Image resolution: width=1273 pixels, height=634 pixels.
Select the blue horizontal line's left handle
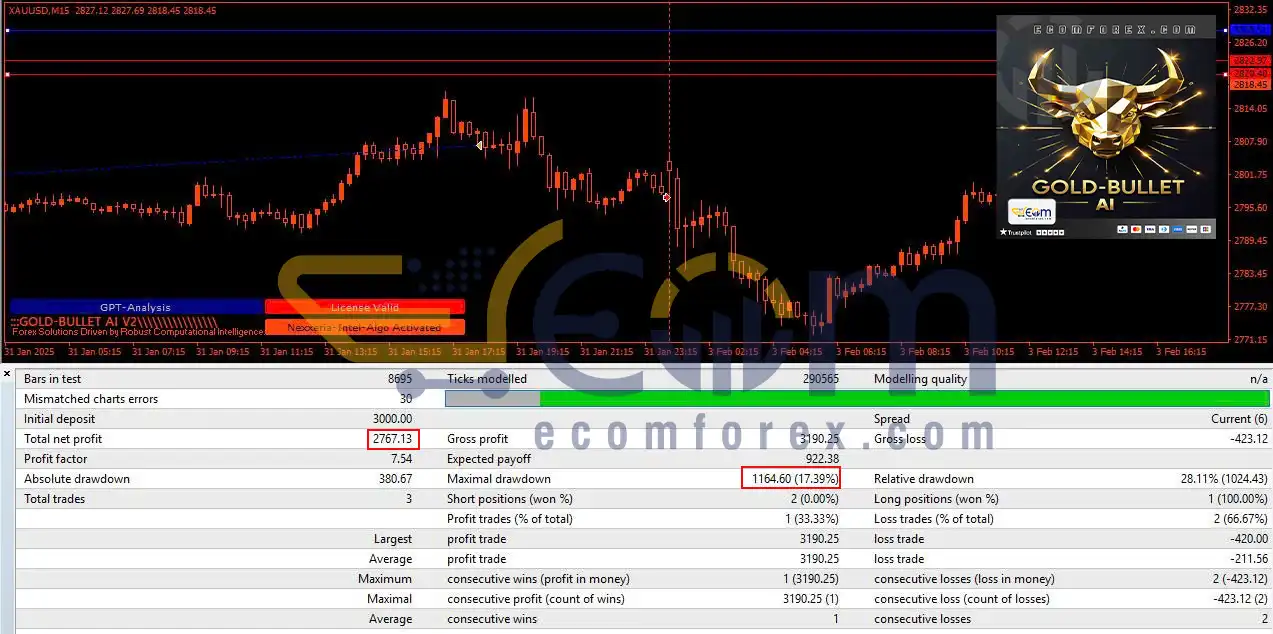pos(7,31)
